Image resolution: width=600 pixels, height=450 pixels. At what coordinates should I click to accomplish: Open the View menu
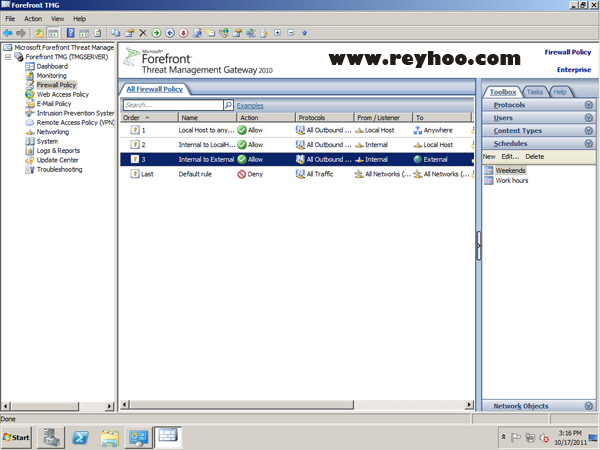(x=57, y=19)
